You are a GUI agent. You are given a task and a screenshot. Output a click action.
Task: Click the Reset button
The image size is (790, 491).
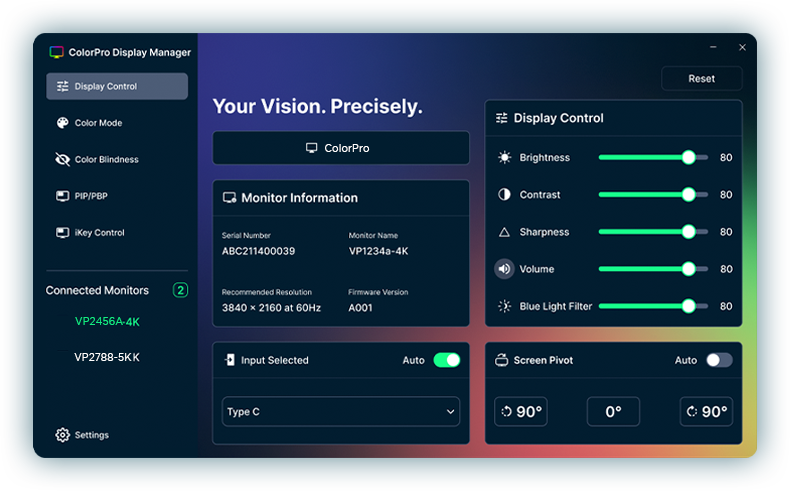point(701,79)
